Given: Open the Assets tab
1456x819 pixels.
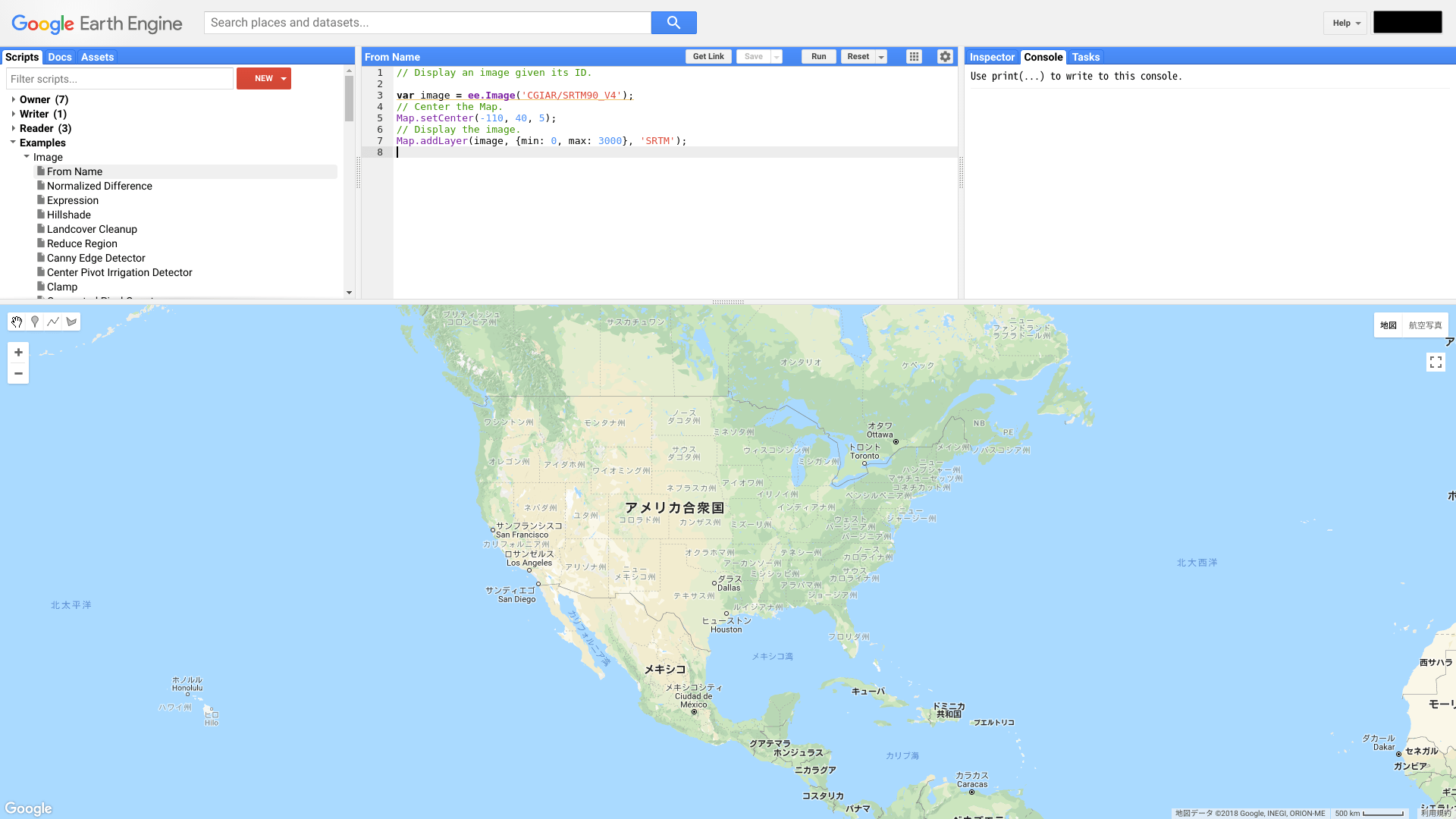Looking at the screenshot, I should point(97,57).
